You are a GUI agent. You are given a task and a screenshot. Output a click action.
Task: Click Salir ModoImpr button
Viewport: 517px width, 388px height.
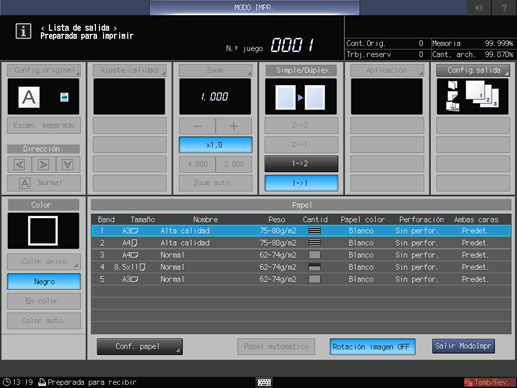click(x=463, y=346)
